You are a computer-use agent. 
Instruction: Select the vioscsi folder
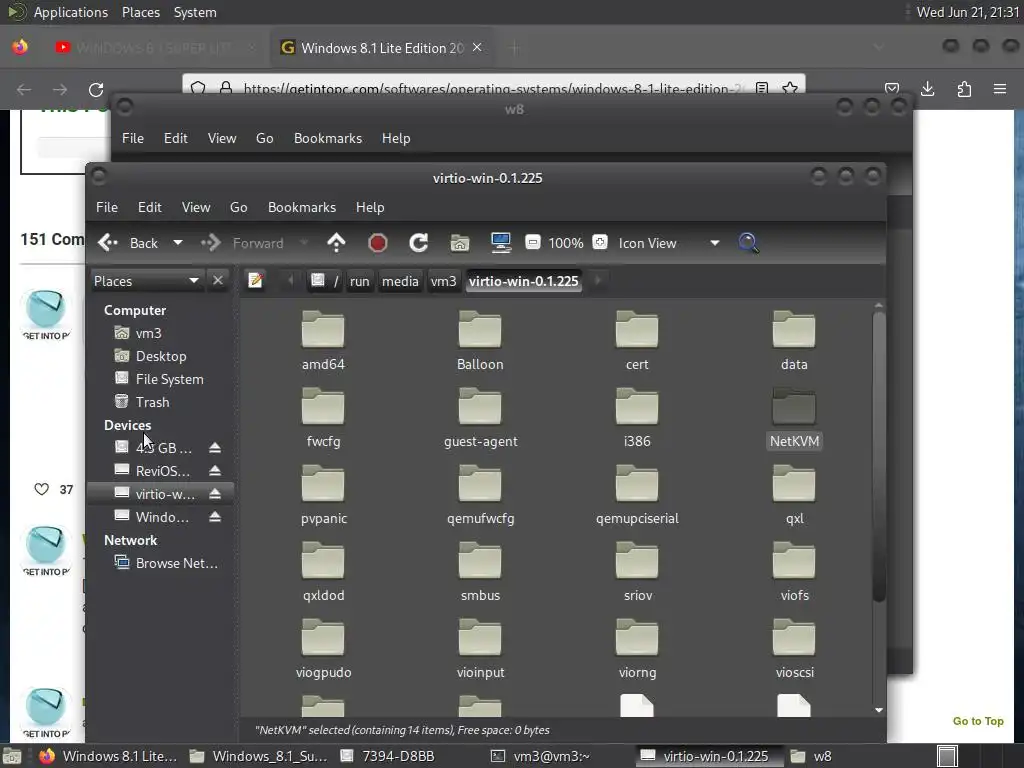(x=794, y=648)
